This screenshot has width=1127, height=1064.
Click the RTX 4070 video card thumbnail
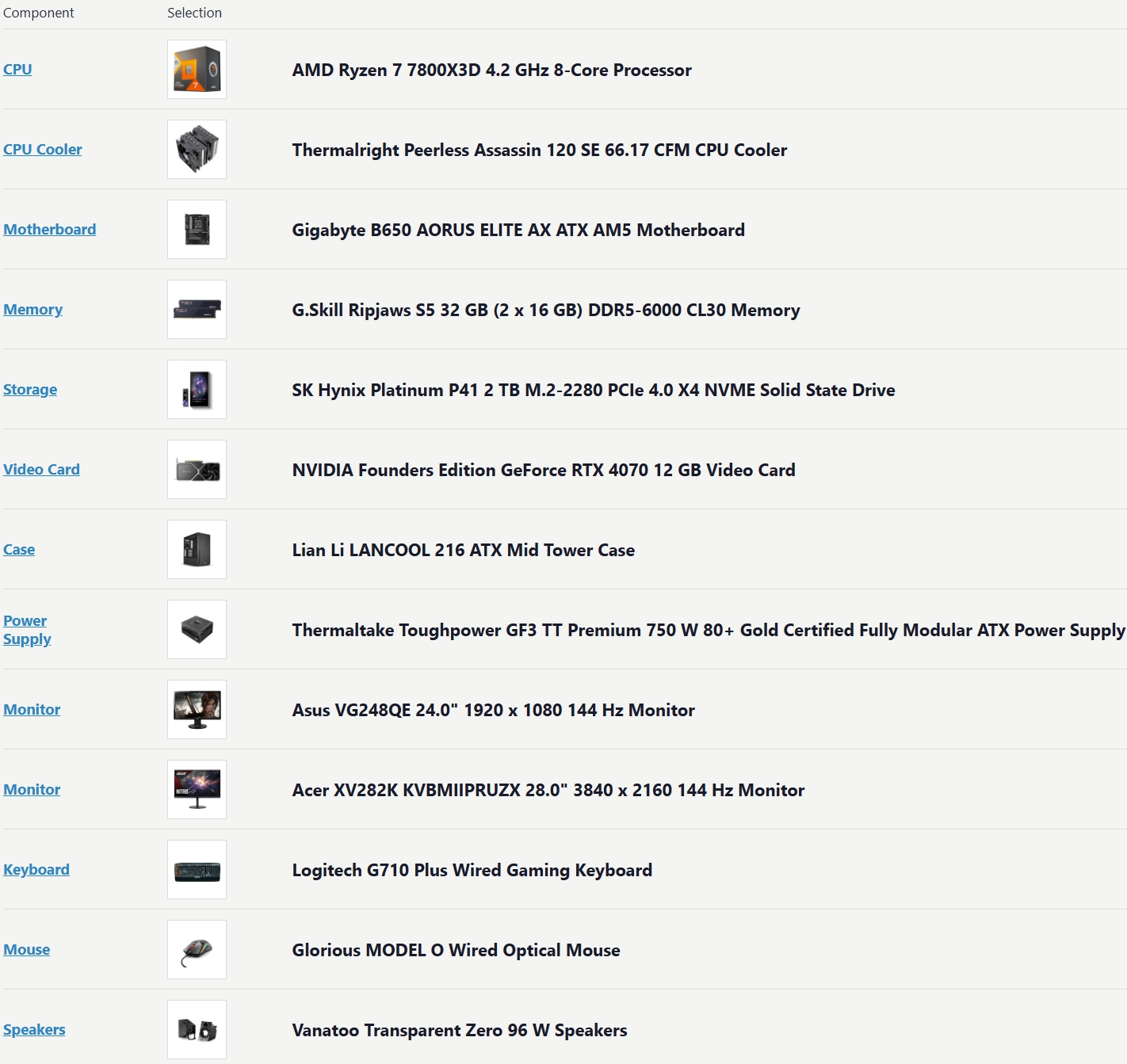197,469
